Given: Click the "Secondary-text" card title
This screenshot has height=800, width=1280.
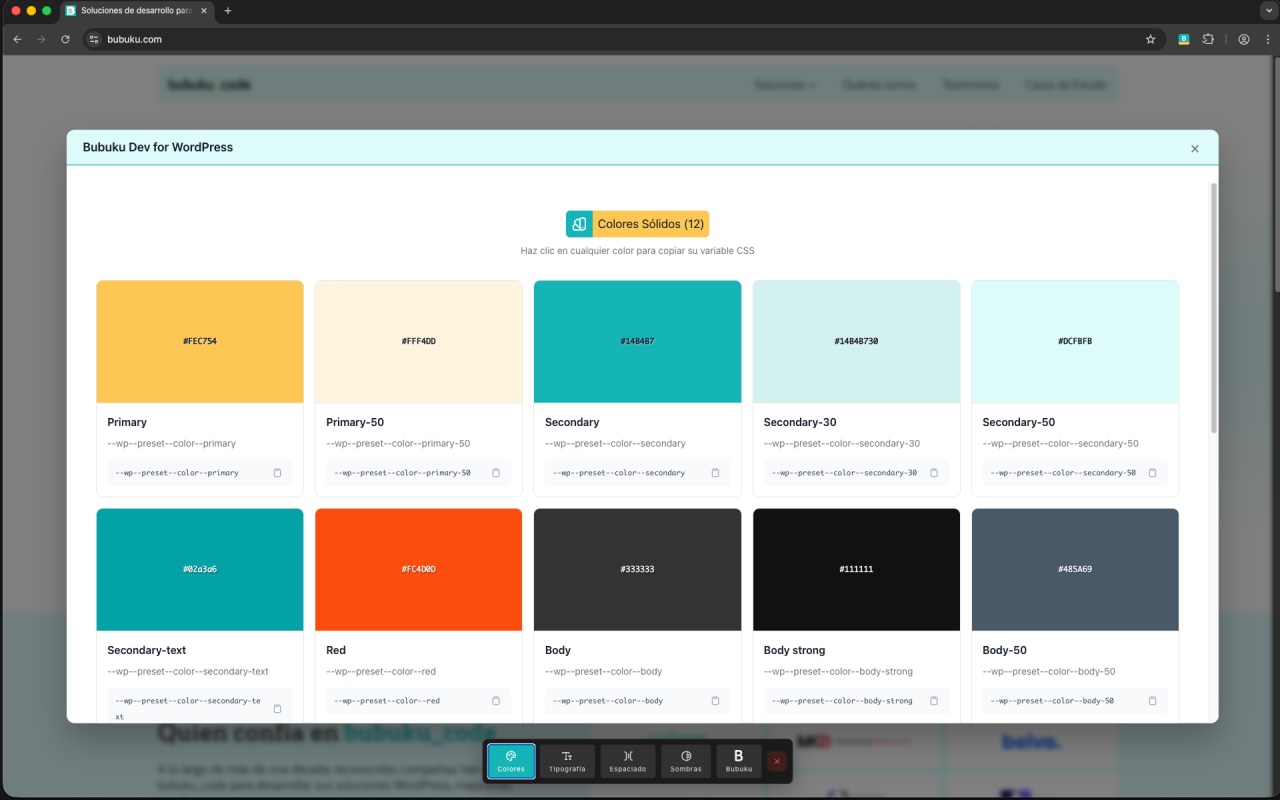Looking at the screenshot, I should coord(147,650).
